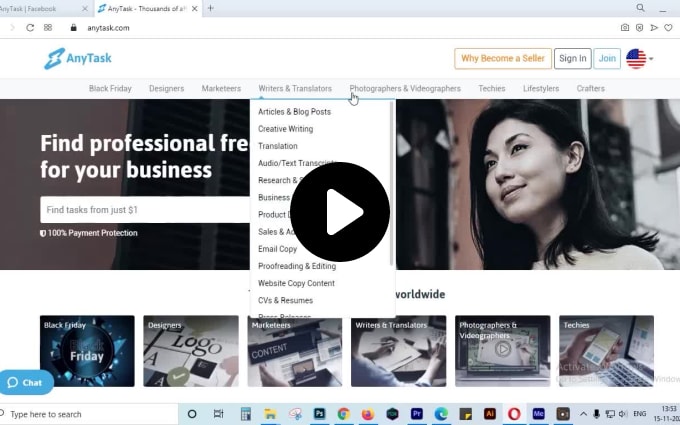Click the AnyTask logo
The height and width of the screenshot is (425, 680).
(x=78, y=59)
